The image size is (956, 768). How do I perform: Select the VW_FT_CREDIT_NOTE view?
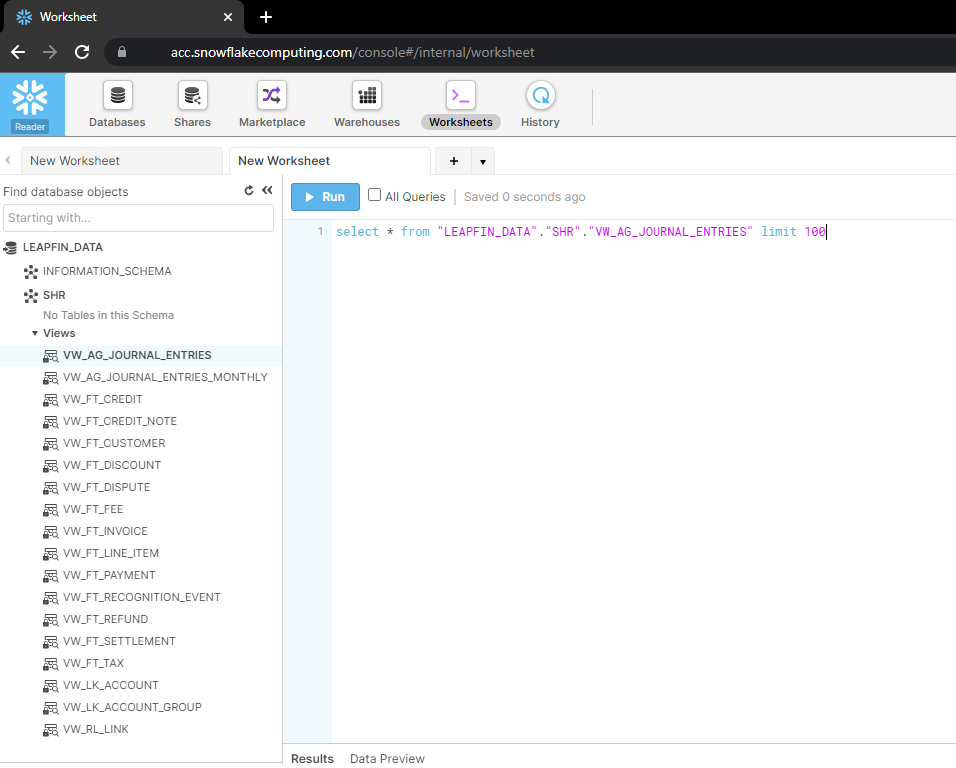pos(120,421)
